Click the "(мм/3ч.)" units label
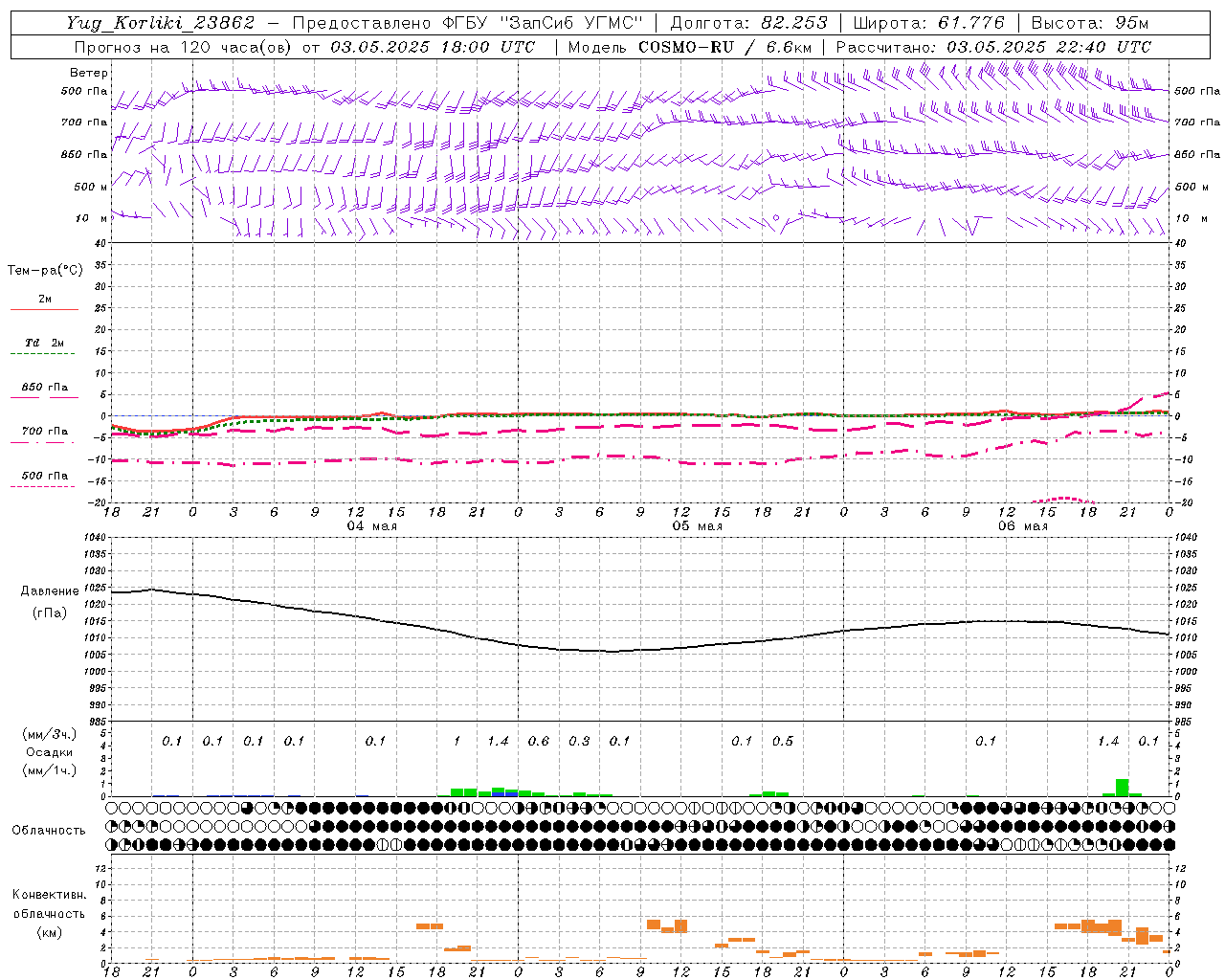1225x980 pixels. [x=48, y=734]
